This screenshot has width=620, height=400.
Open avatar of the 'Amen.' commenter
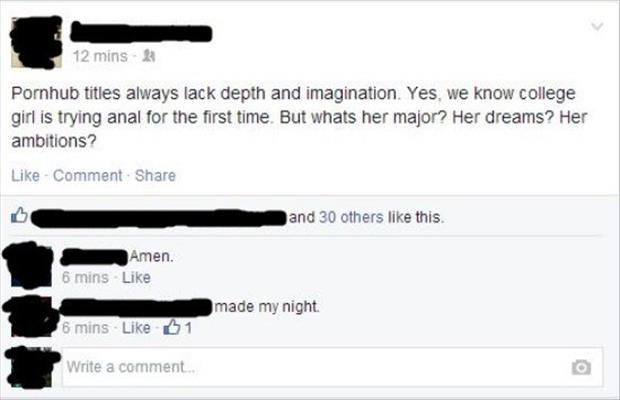pyautogui.click(x=28, y=265)
